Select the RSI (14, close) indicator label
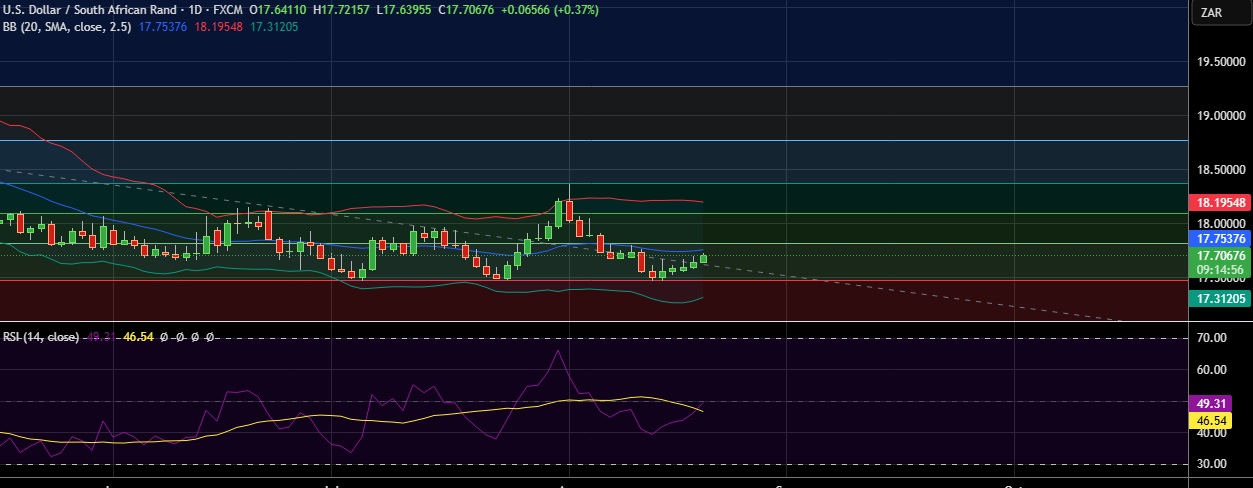This screenshot has height=488, width=1253. tap(40, 338)
